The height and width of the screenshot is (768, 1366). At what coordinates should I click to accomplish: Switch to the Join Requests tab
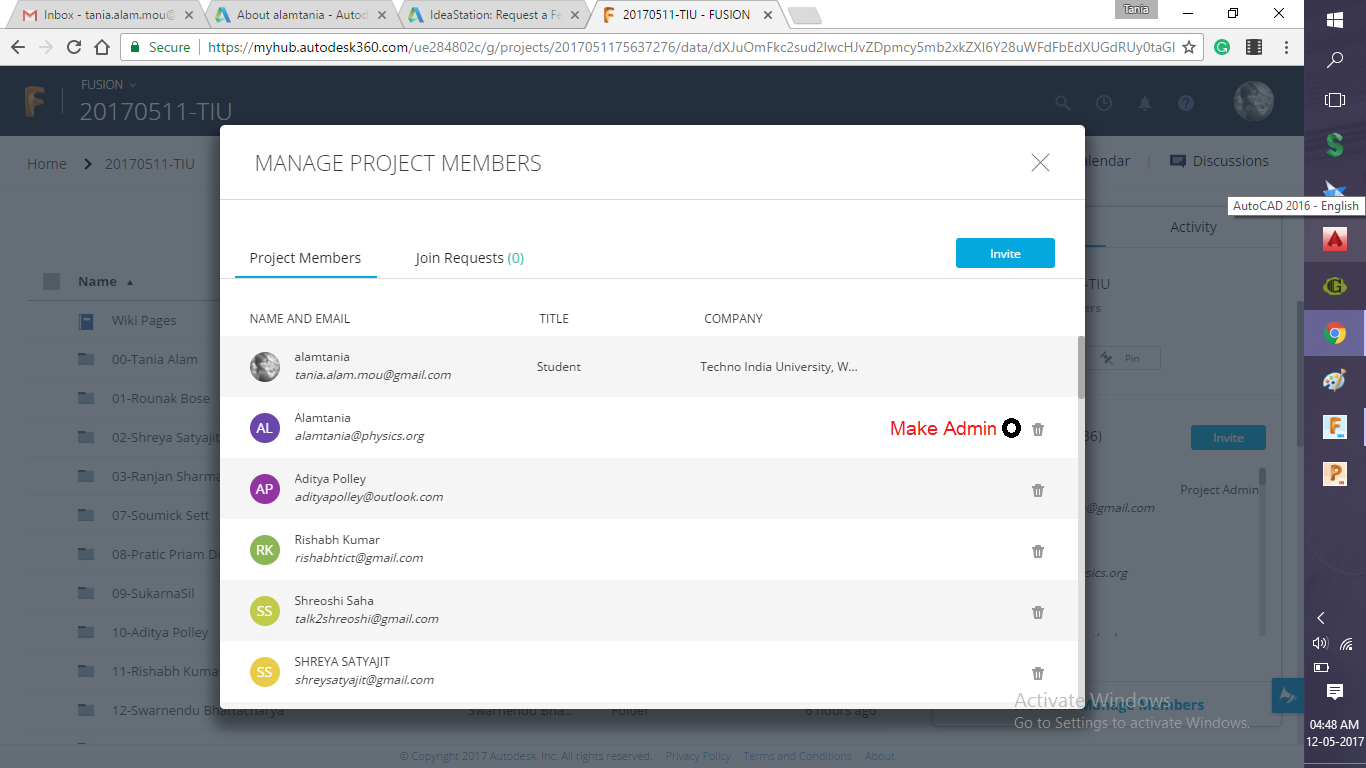[470, 257]
